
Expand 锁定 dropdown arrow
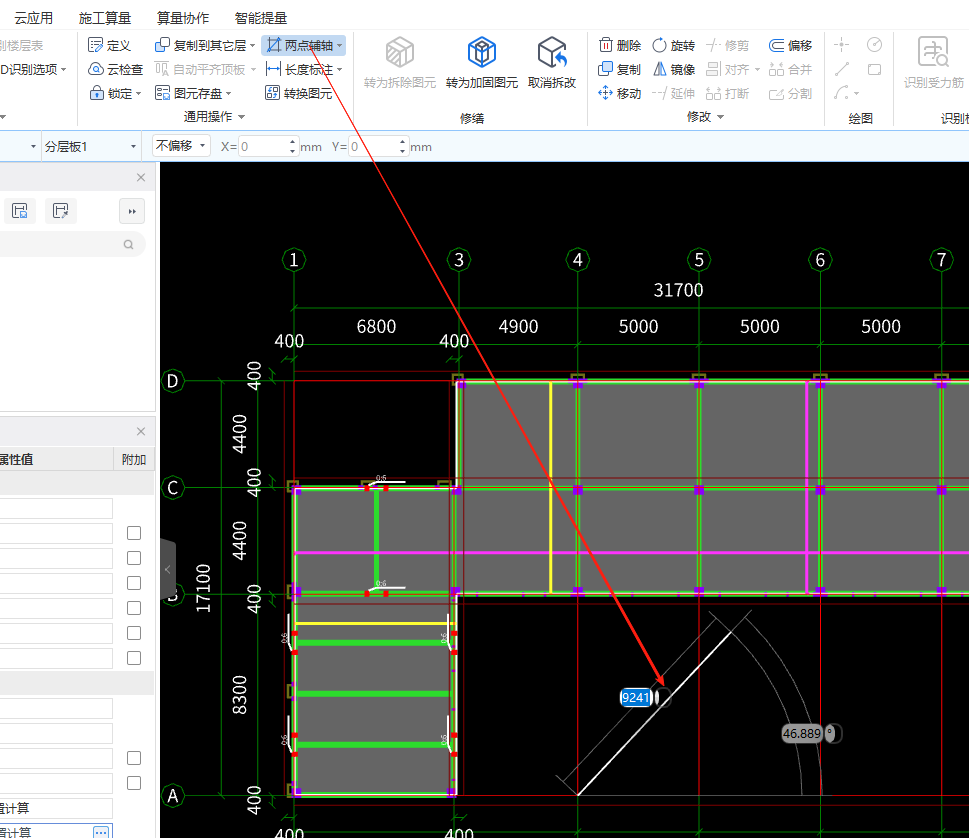tap(138, 94)
